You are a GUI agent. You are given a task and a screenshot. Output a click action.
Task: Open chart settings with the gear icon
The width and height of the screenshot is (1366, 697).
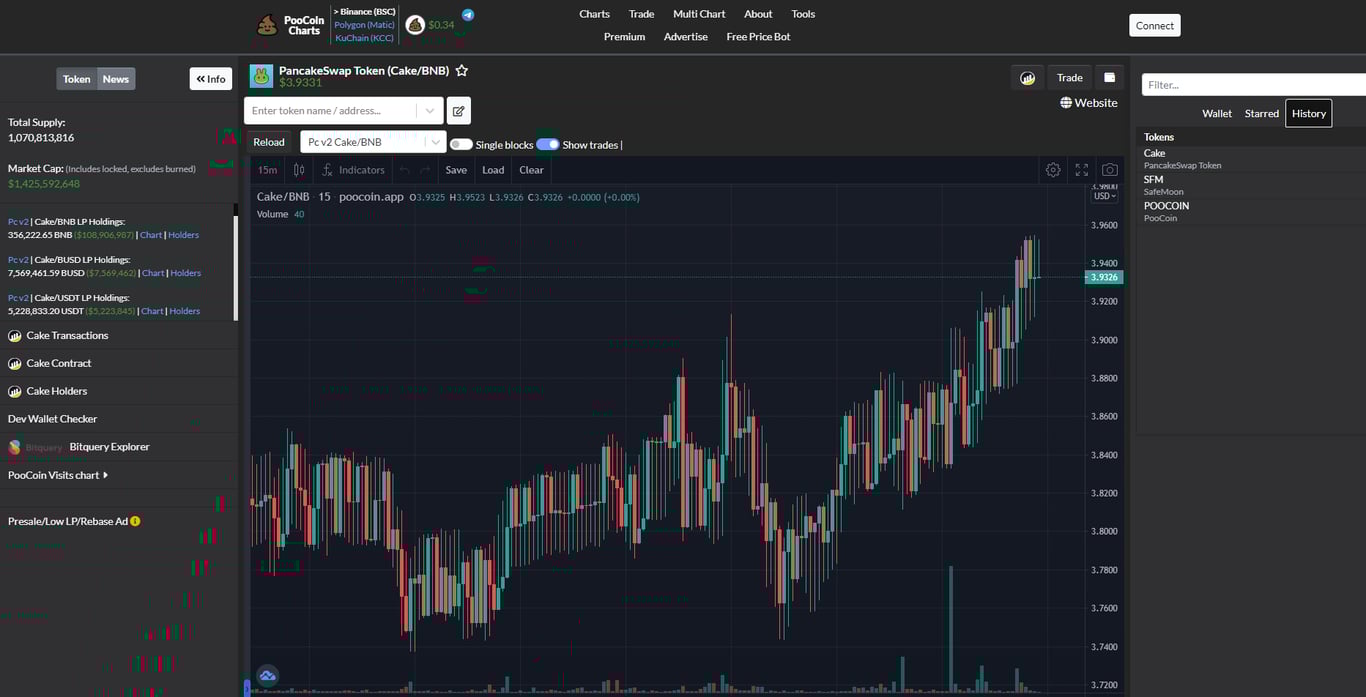pyautogui.click(x=1053, y=169)
